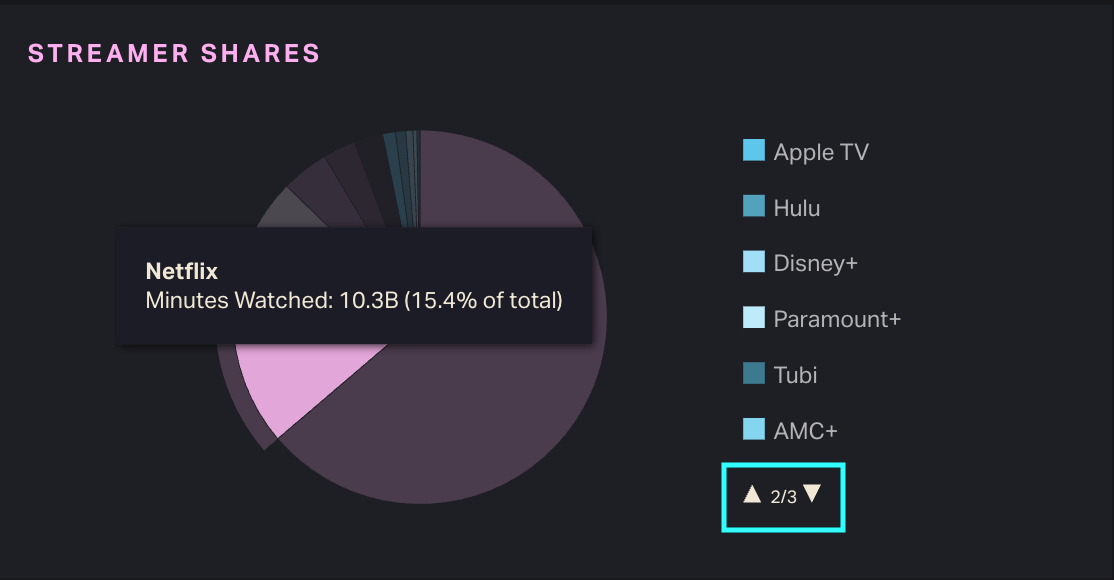Click the Apple TV legend color square
Viewport: 1114px width, 580px height.
(x=753, y=151)
